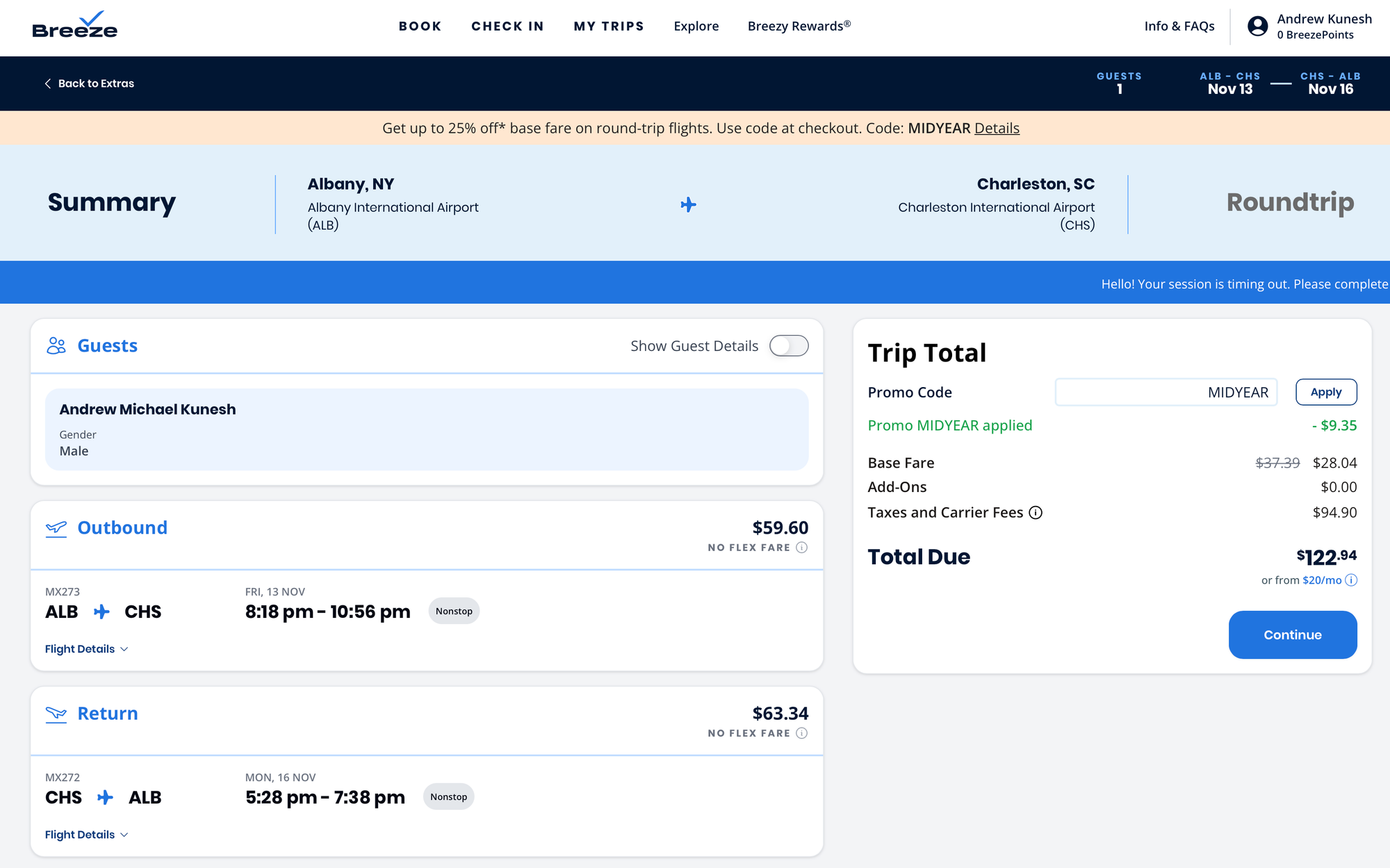Click the GUESTS 1 header indicator
Image resolution: width=1390 pixels, height=868 pixels.
pos(1119,83)
